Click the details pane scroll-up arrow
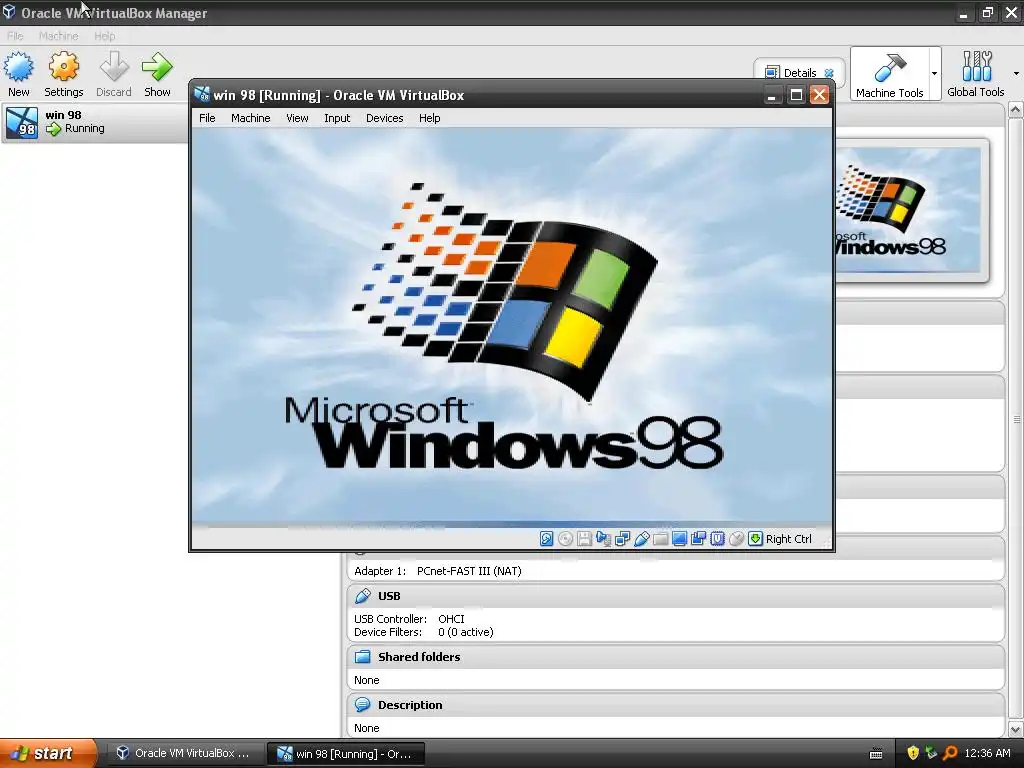The width and height of the screenshot is (1024, 768). click(1016, 110)
